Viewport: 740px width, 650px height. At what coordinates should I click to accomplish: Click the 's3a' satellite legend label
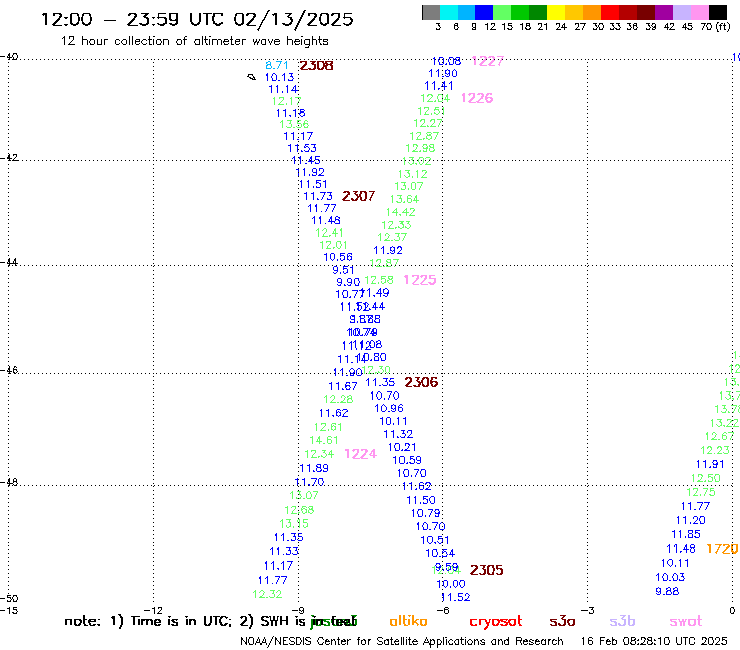562,622
